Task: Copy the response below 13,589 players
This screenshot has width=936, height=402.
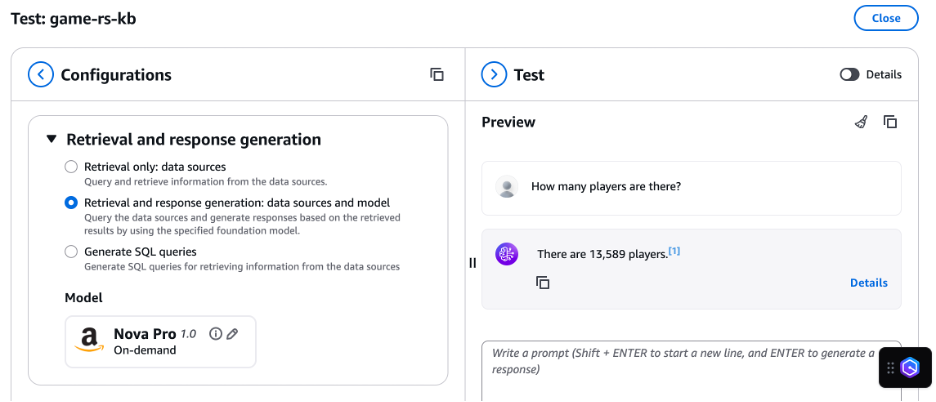Action: pyautogui.click(x=543, y=283)
